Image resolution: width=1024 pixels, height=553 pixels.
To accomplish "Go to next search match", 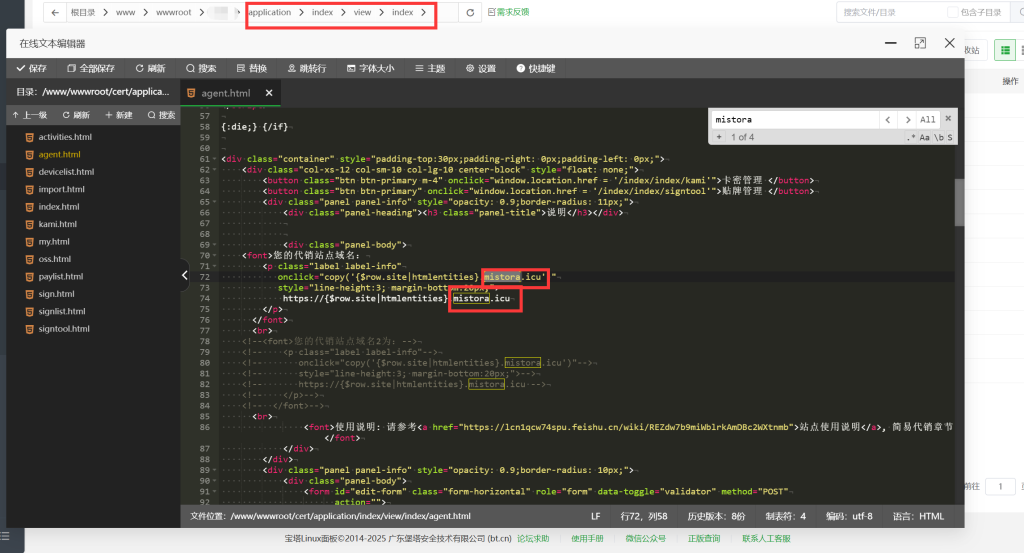I will [x=907, y=119].
